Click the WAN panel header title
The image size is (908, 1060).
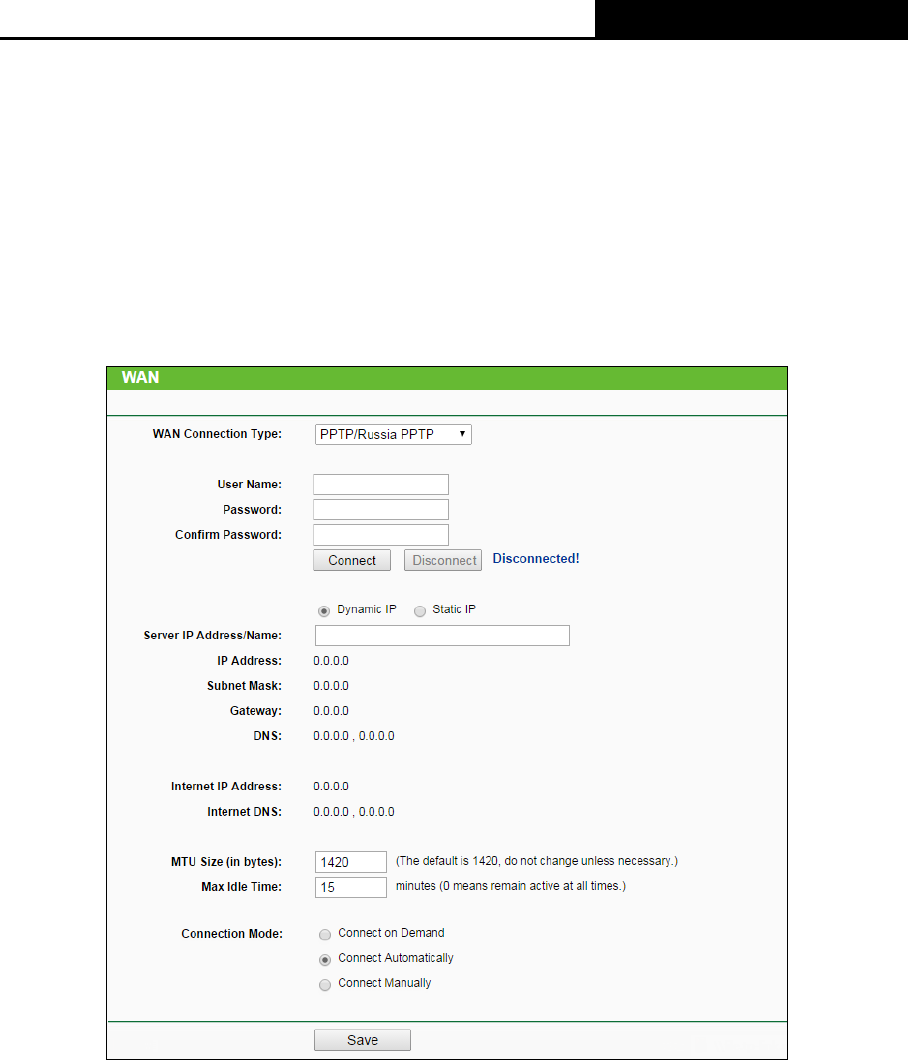(141, 377)
